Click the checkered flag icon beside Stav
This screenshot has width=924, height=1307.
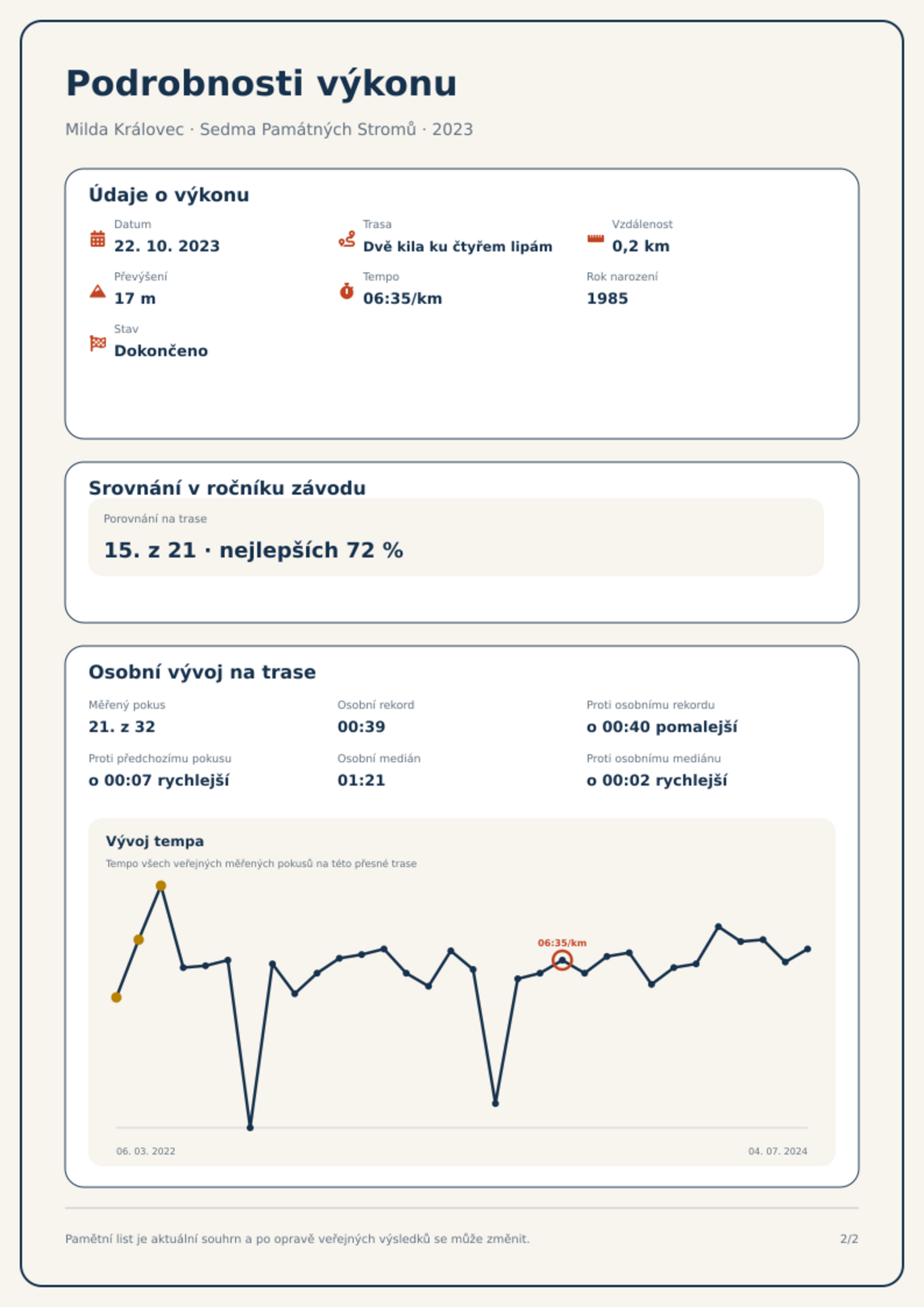point(98,343)
